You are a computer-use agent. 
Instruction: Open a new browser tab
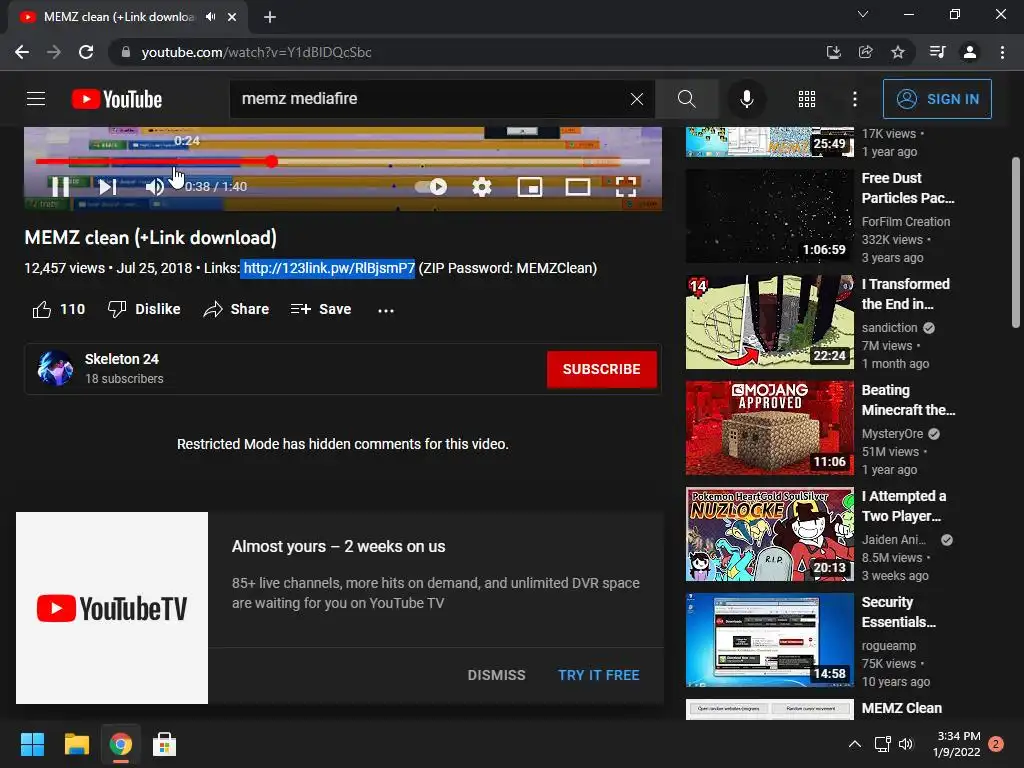tap(270, 17)
